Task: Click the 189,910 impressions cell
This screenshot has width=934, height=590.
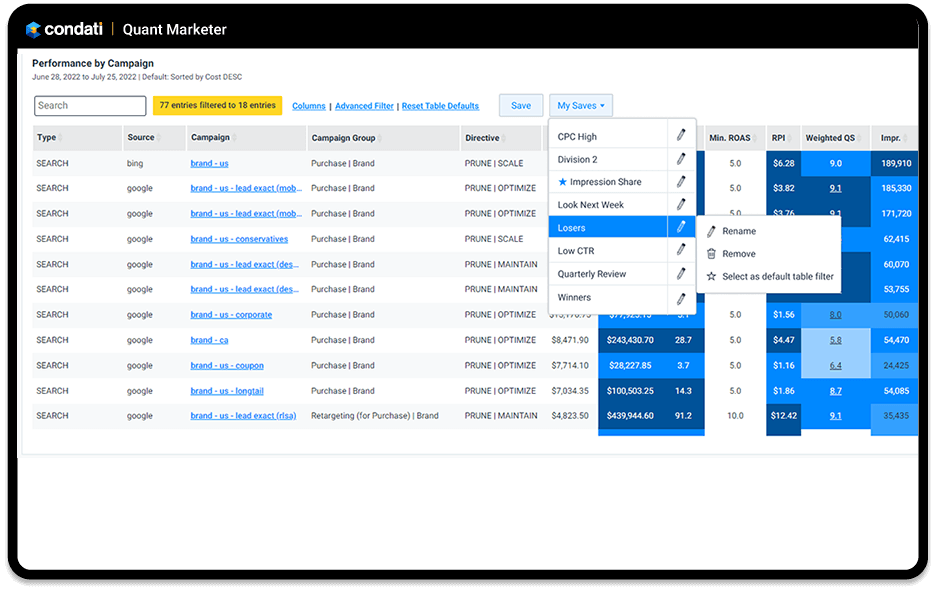Action: click(x=896, y=163)
